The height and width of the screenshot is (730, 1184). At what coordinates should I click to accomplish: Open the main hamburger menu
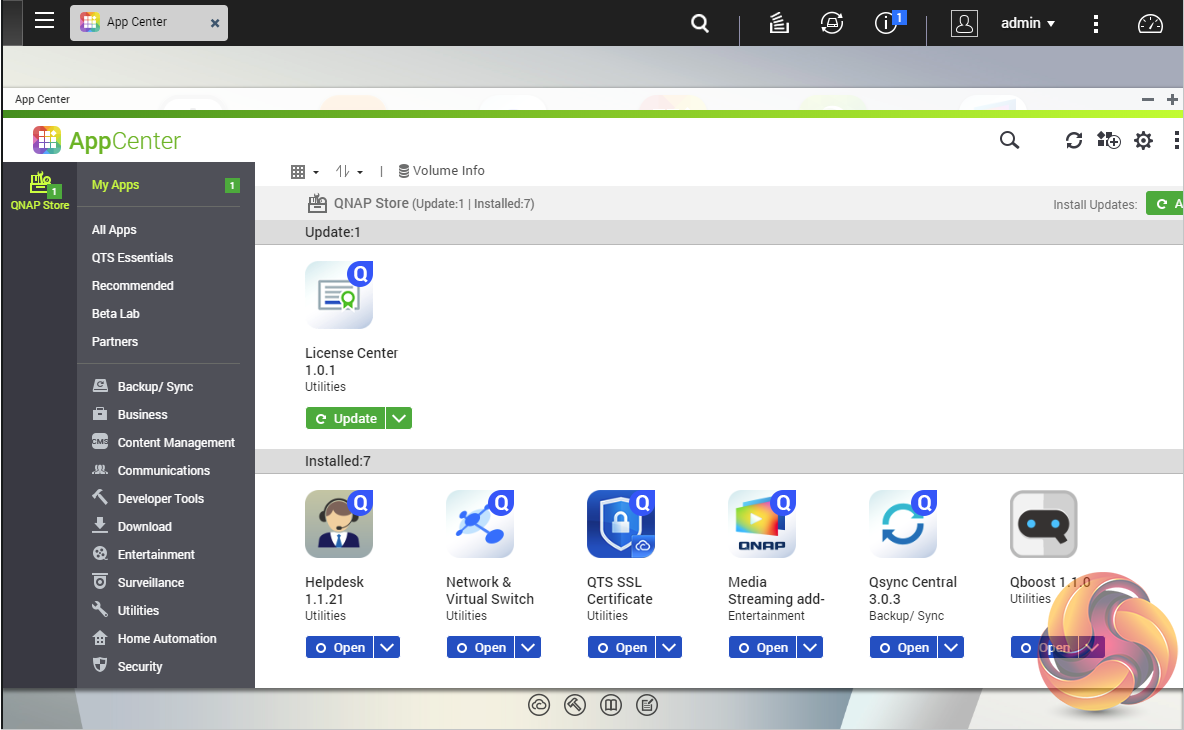click(44, 21)
